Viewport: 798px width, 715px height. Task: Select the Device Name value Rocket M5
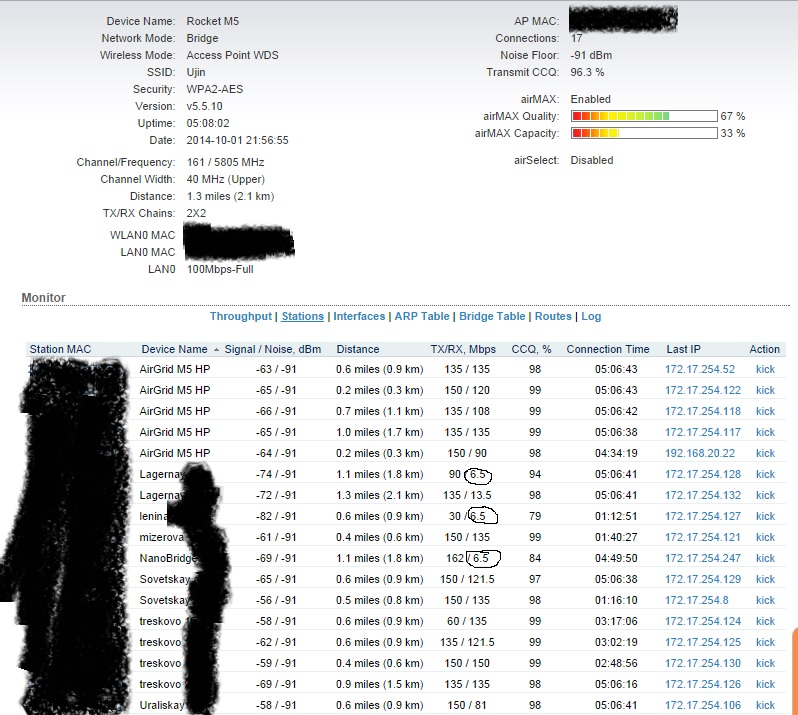click(x=212, y=21)
